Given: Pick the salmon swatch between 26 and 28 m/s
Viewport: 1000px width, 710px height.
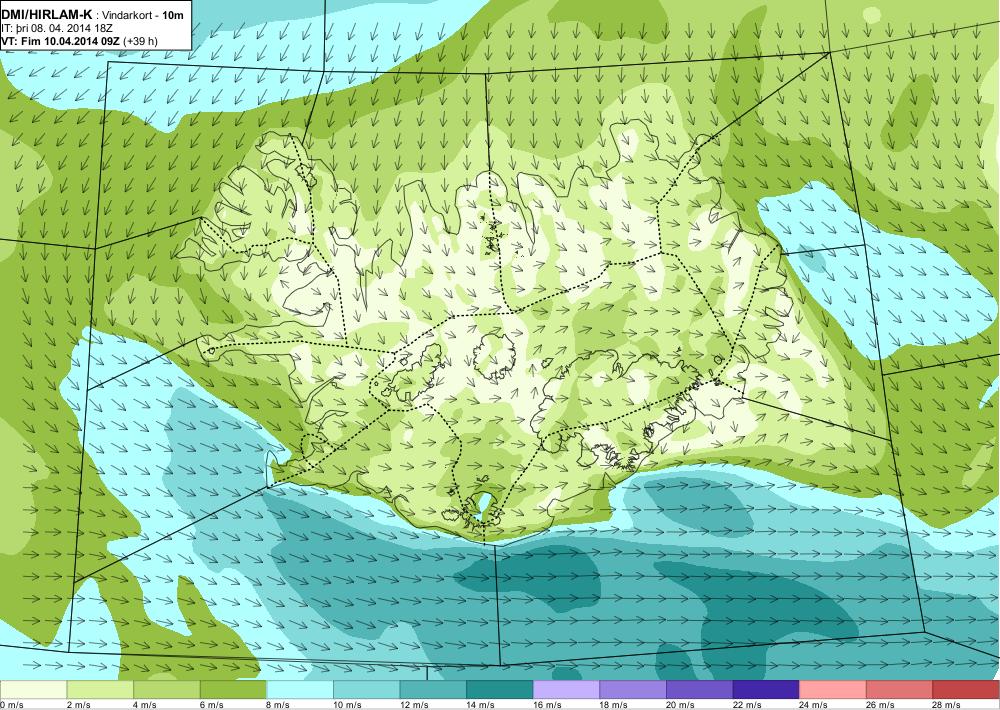Looking at the screenshot, I should tap(900, 690).
